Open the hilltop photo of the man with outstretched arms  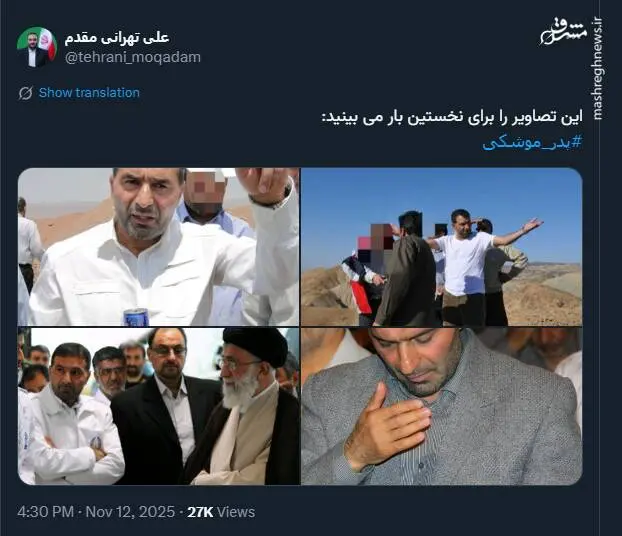click(x=442, y=247)
